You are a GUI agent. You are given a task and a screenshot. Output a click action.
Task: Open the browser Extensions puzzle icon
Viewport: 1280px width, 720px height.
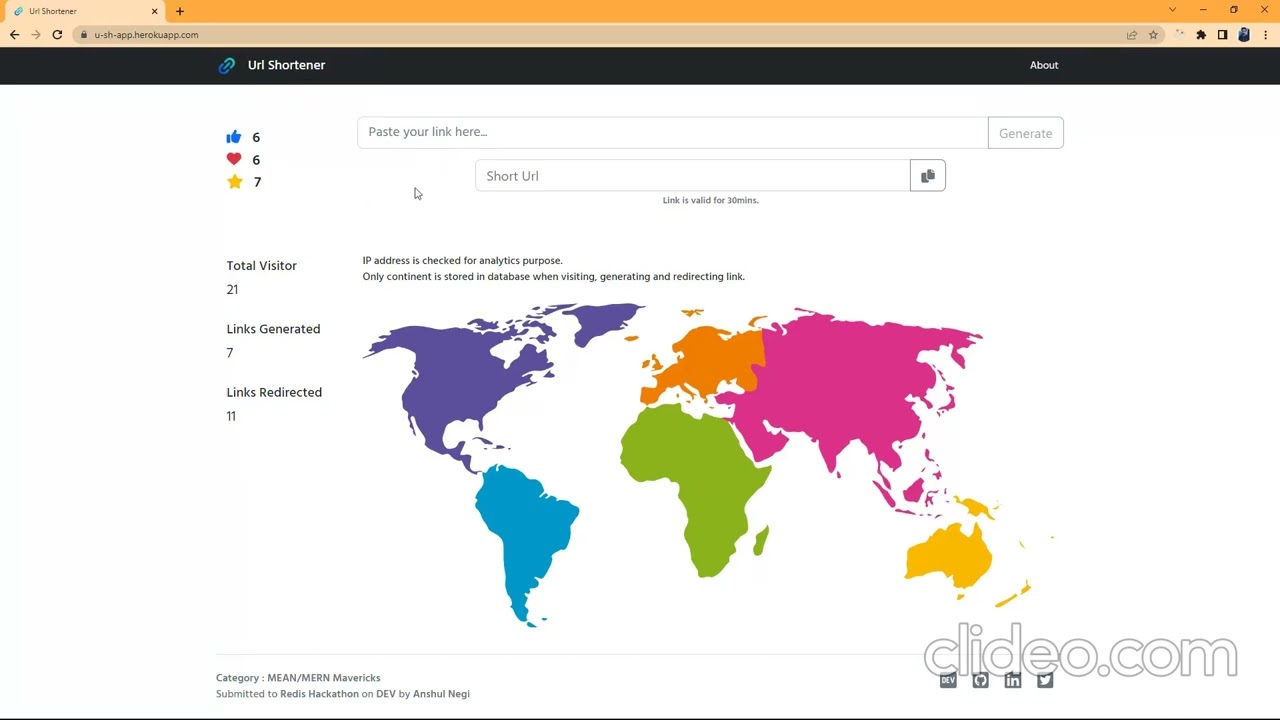[x=1201, y=35]
